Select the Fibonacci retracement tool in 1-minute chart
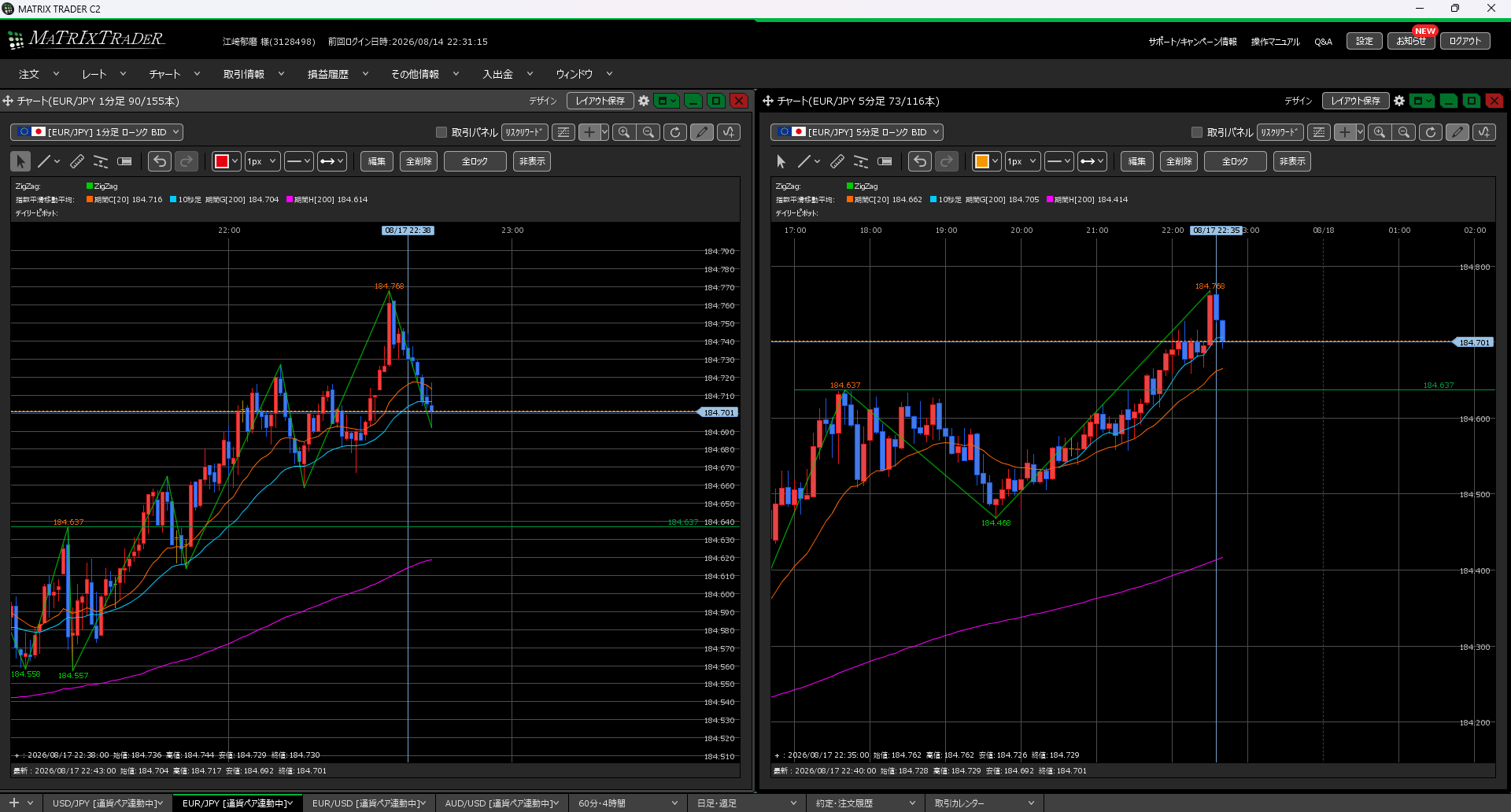 (x=101, y=161)
